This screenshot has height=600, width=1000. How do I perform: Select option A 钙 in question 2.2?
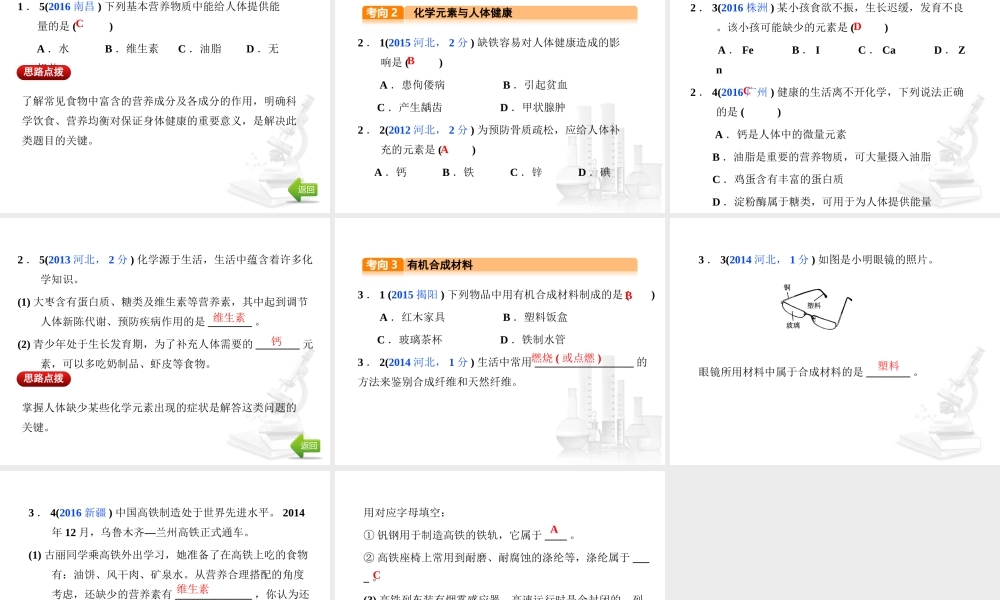tap(390, 172)
